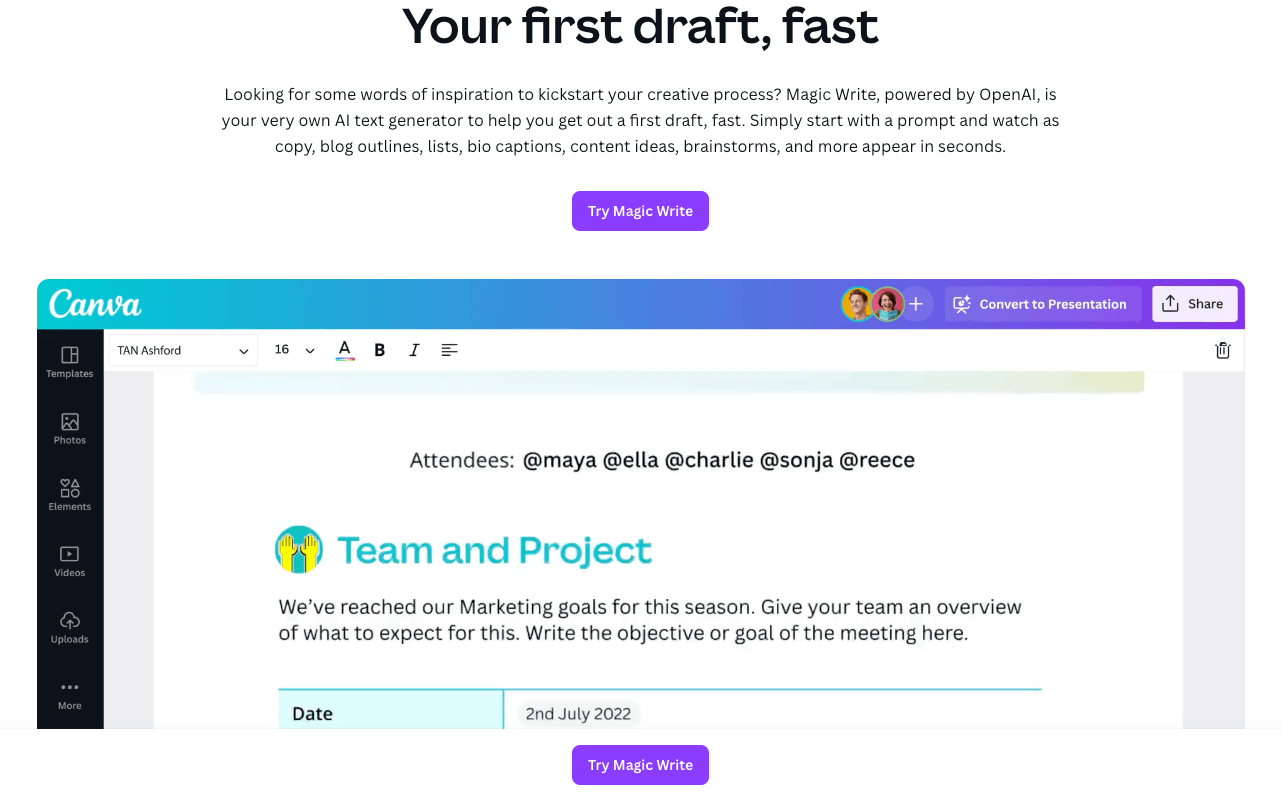
Task: Toggle the text alignment option
Action: 449,350
